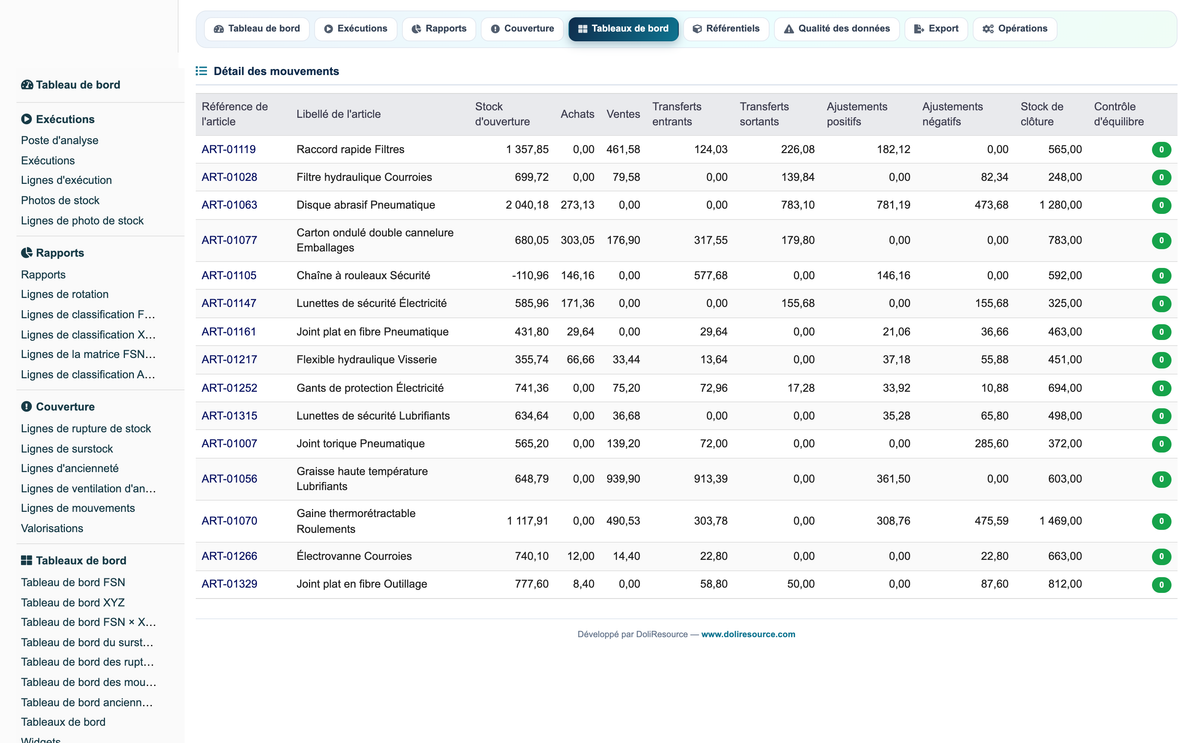Viewport: 1200px width, 743px height.
Task: Select the Graisse haute température Lubrifiants label
Action: tap(362, 479)
